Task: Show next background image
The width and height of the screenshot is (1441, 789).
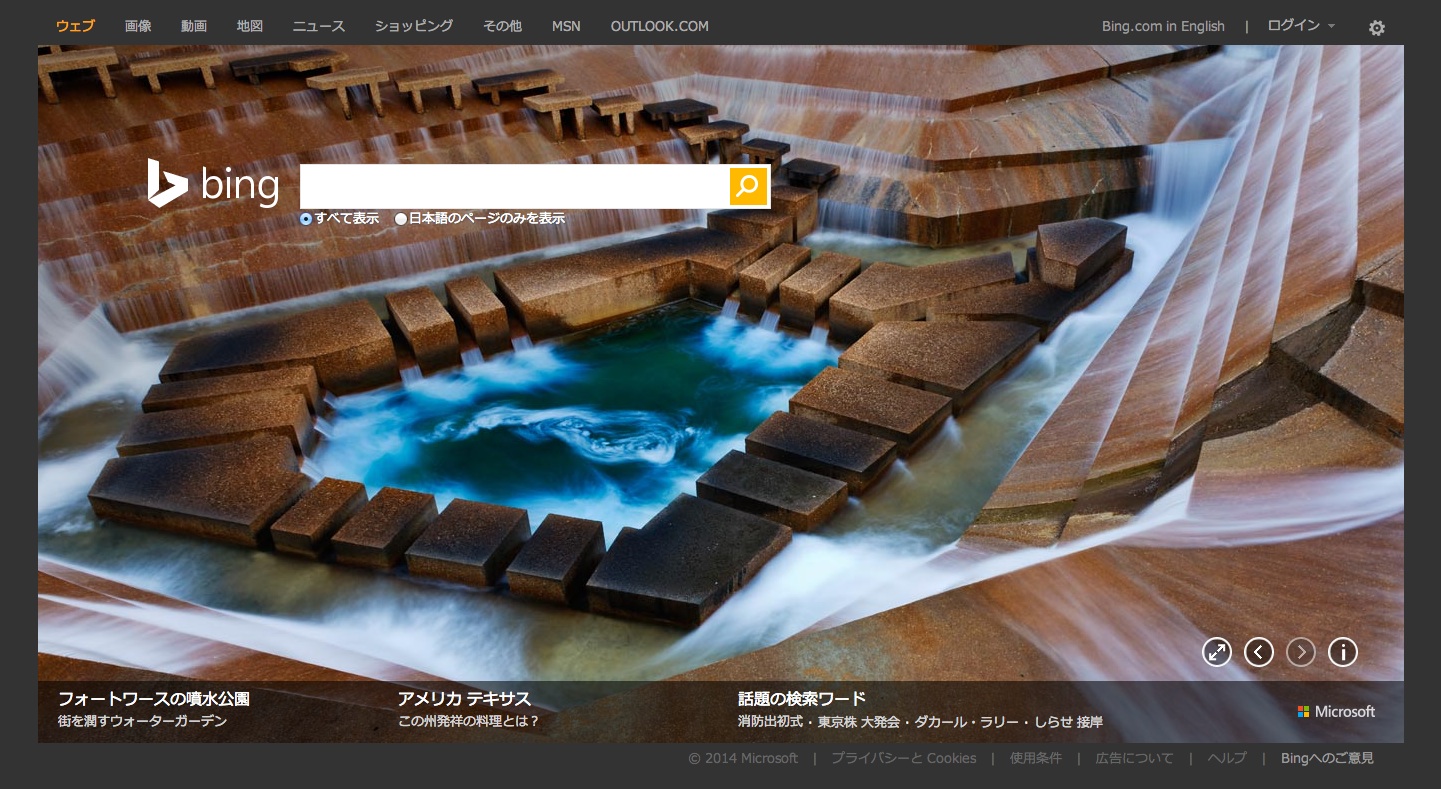Action: [1301, 653]
